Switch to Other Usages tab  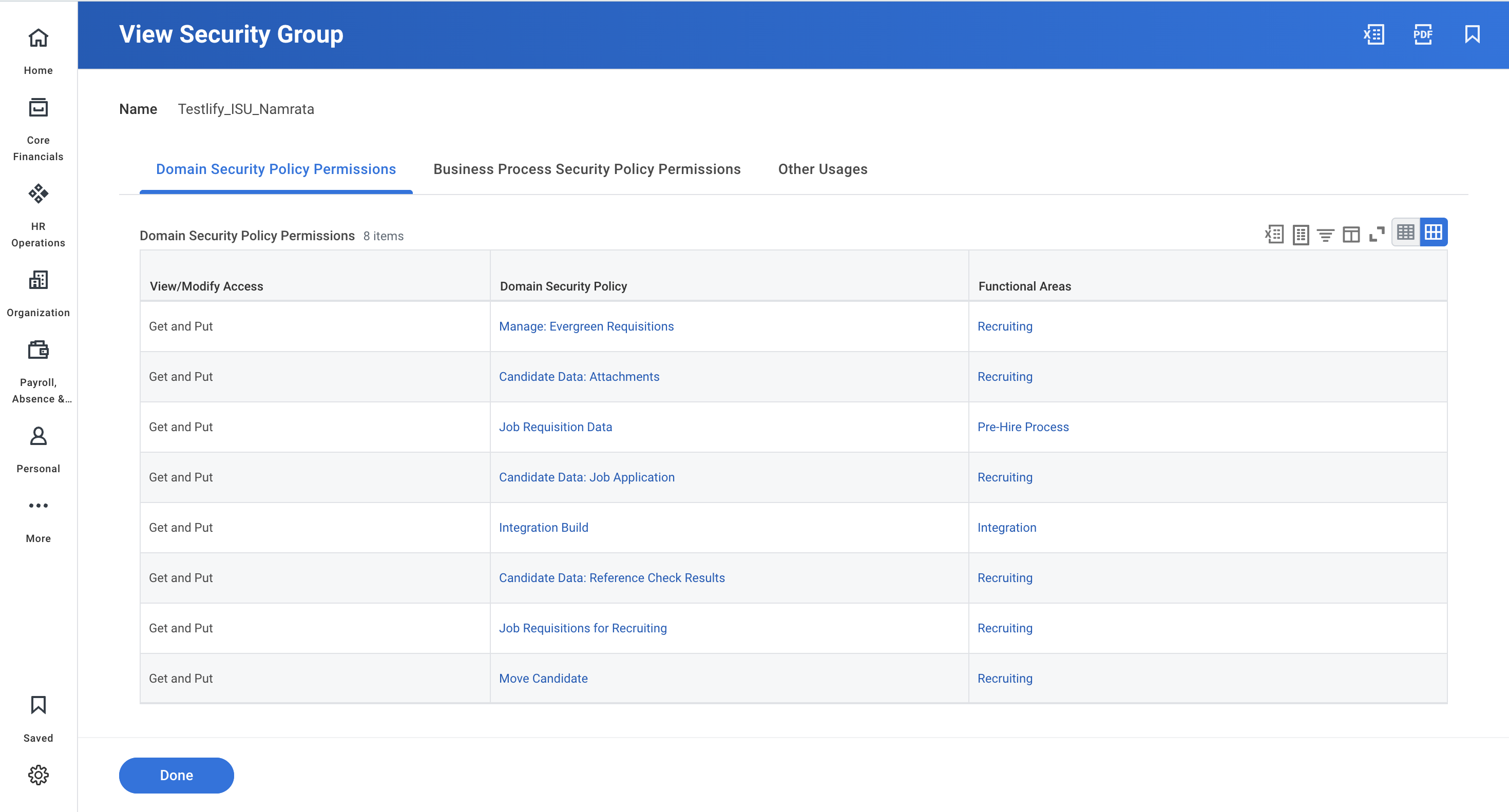point(823,169)
